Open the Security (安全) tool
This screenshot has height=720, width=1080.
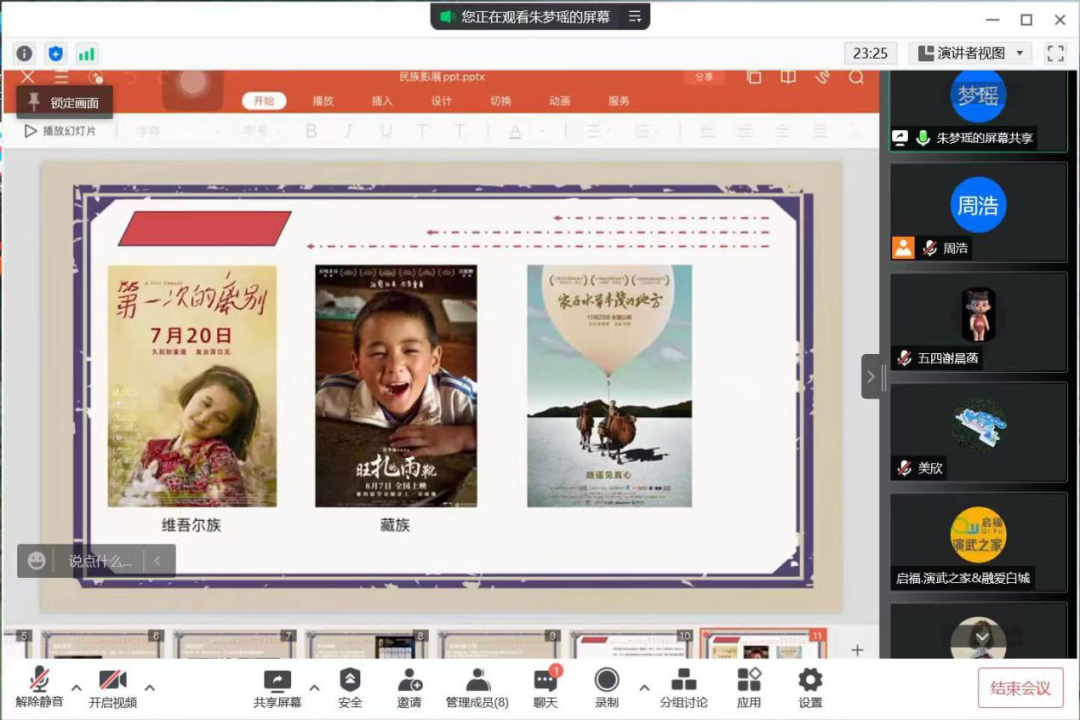click(350, 688)
